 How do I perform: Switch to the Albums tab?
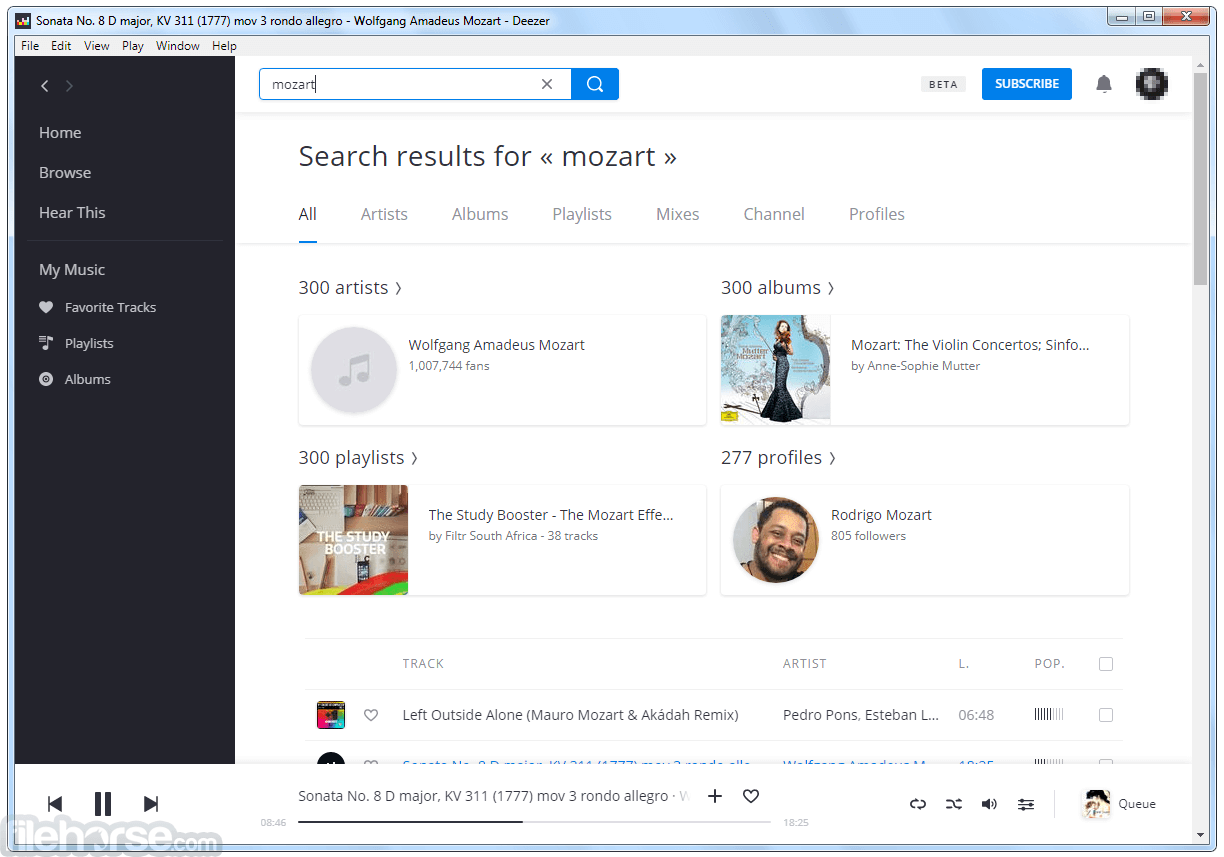coord(480,214)
